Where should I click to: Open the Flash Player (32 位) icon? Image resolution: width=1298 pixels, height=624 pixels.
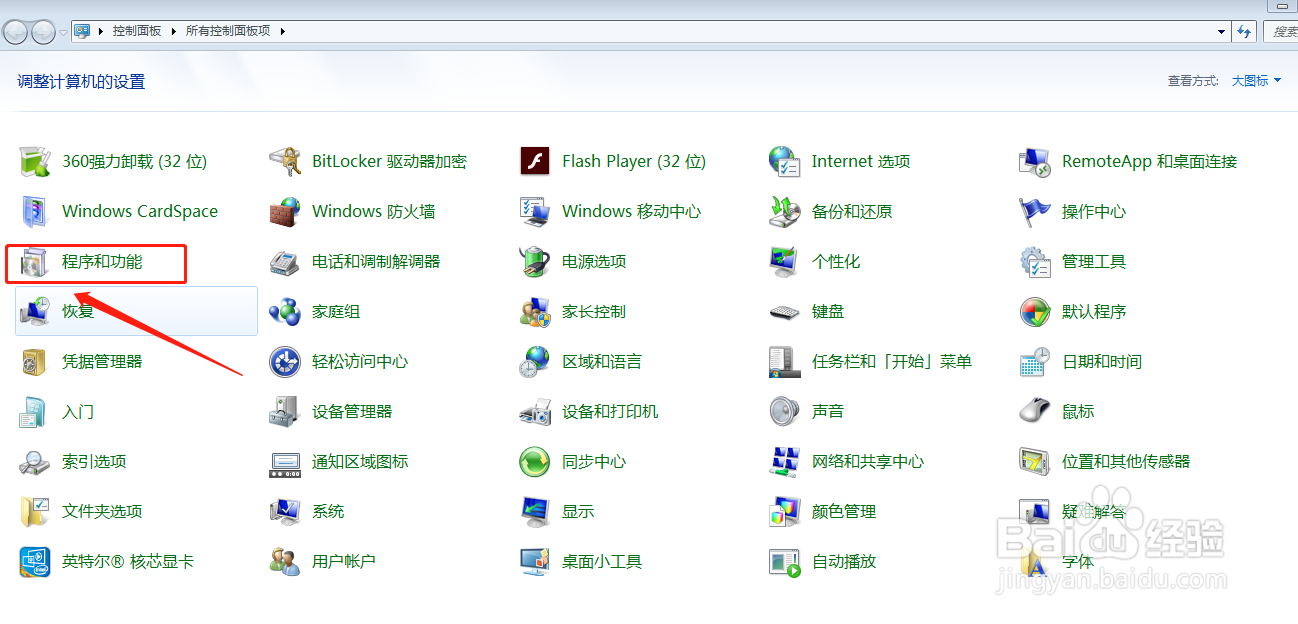[535, 161]
